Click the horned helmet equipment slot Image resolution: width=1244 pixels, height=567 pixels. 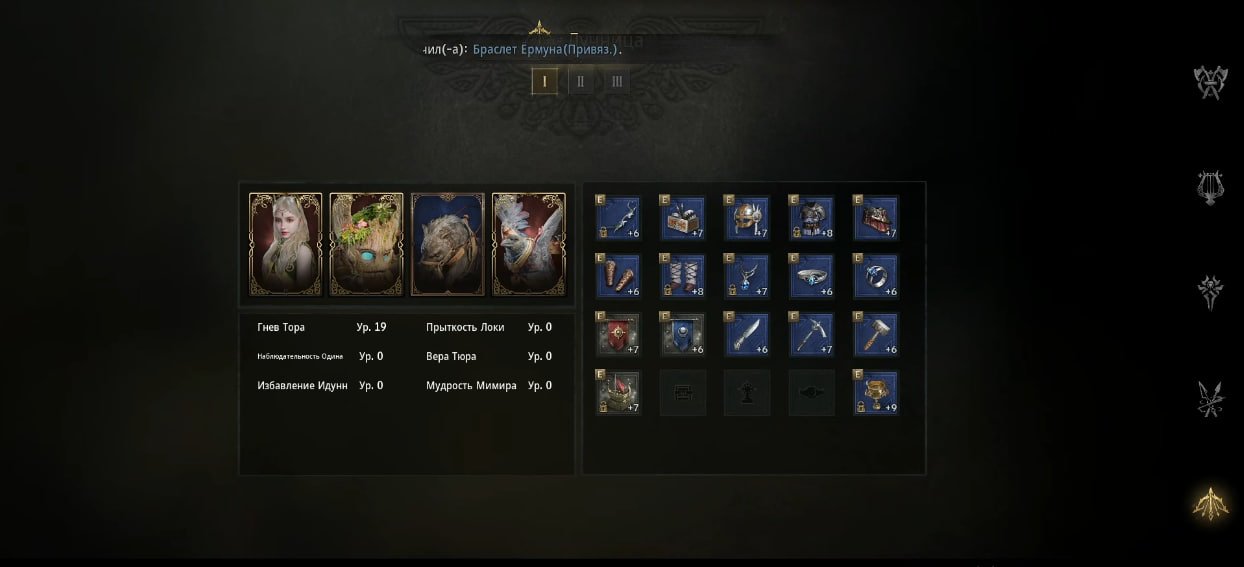click(747, 218)
